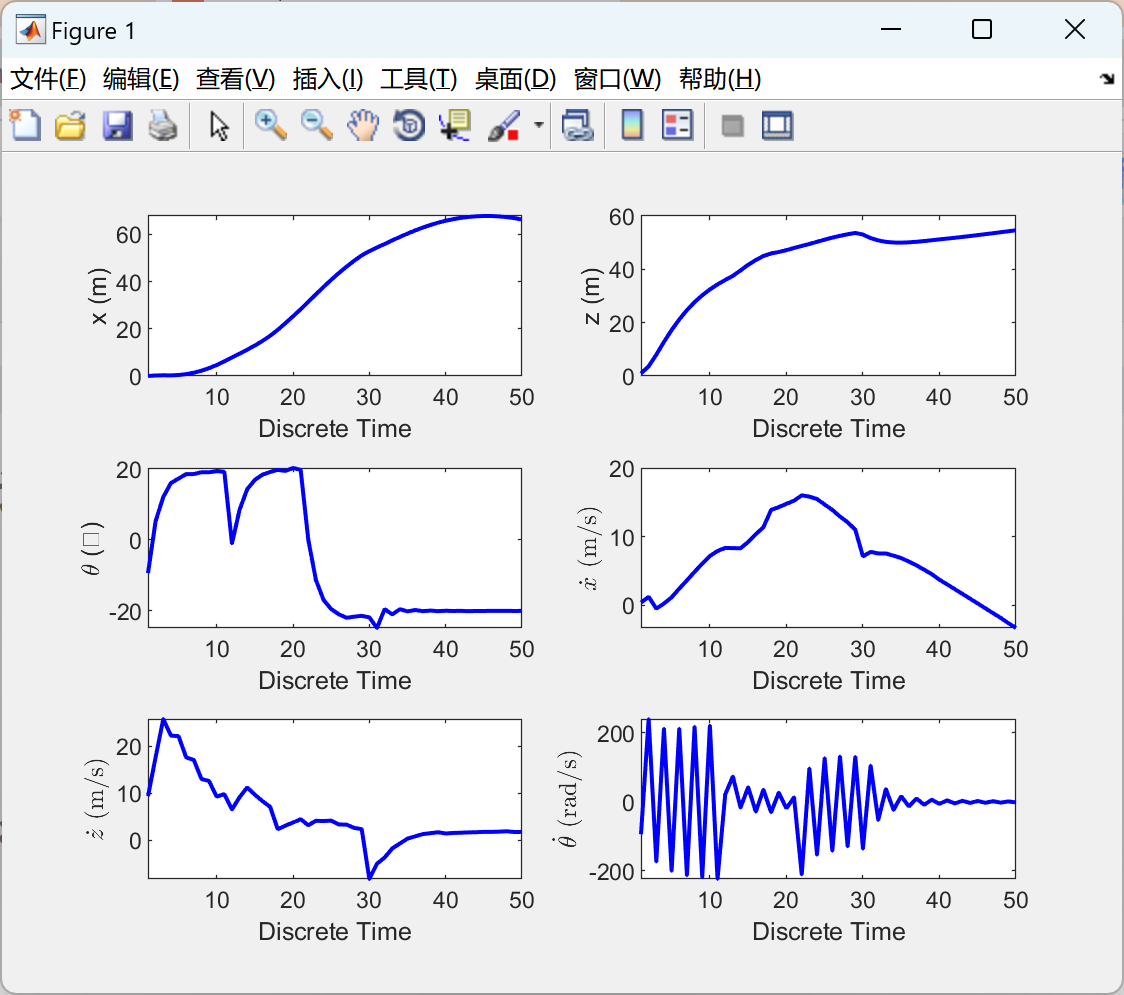Print the figure
Screen dimensions: 1124x995
pos(163,125)
